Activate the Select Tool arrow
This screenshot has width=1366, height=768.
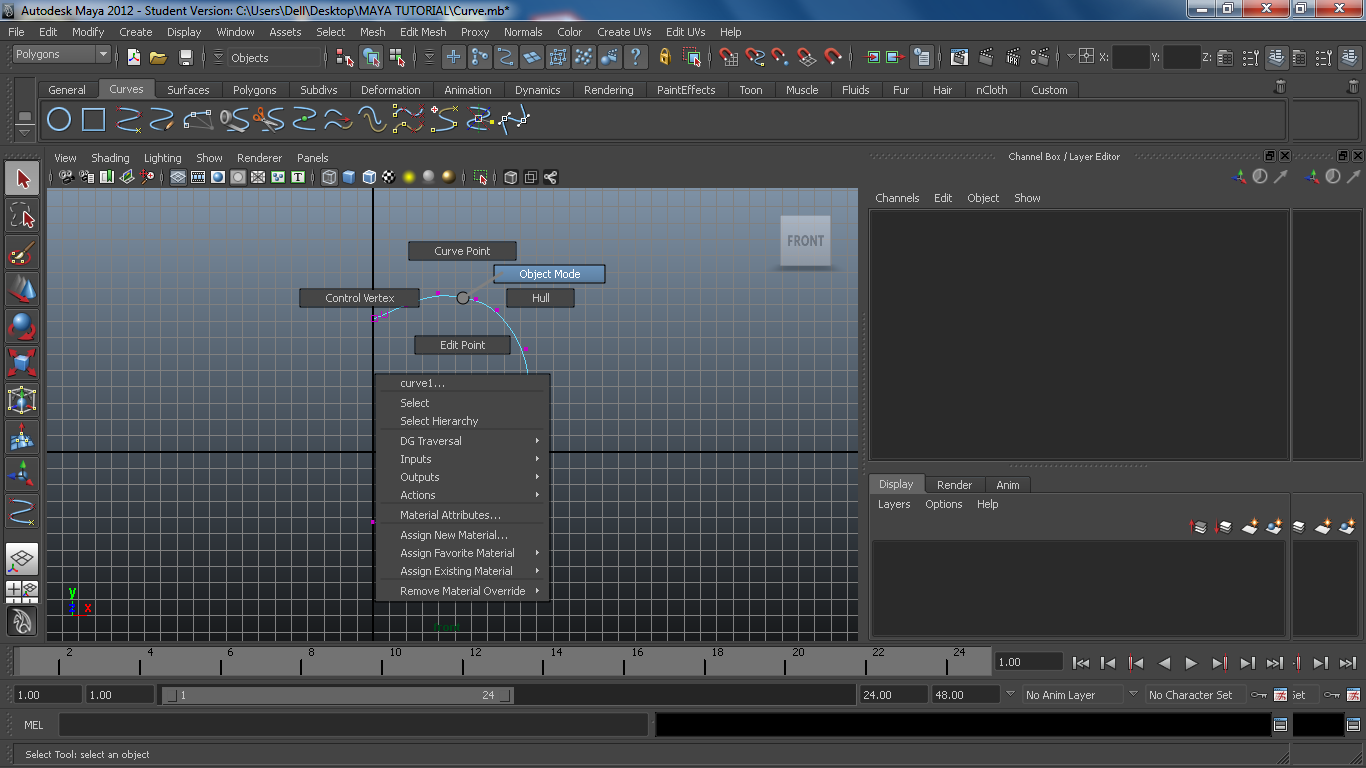pos(22,179)
